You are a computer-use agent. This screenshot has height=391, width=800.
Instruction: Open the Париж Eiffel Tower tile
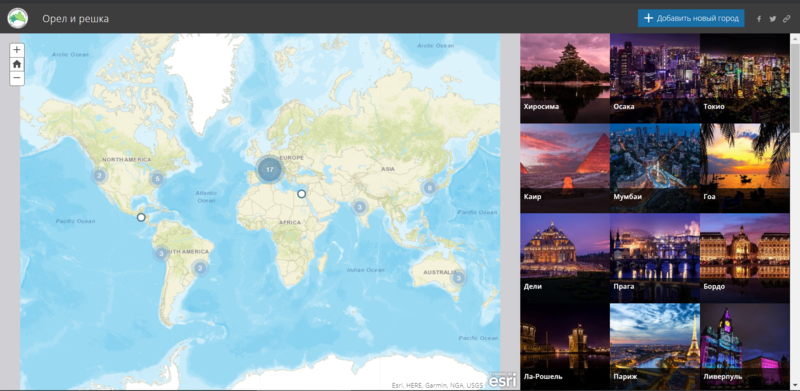[x=655, y=346]
